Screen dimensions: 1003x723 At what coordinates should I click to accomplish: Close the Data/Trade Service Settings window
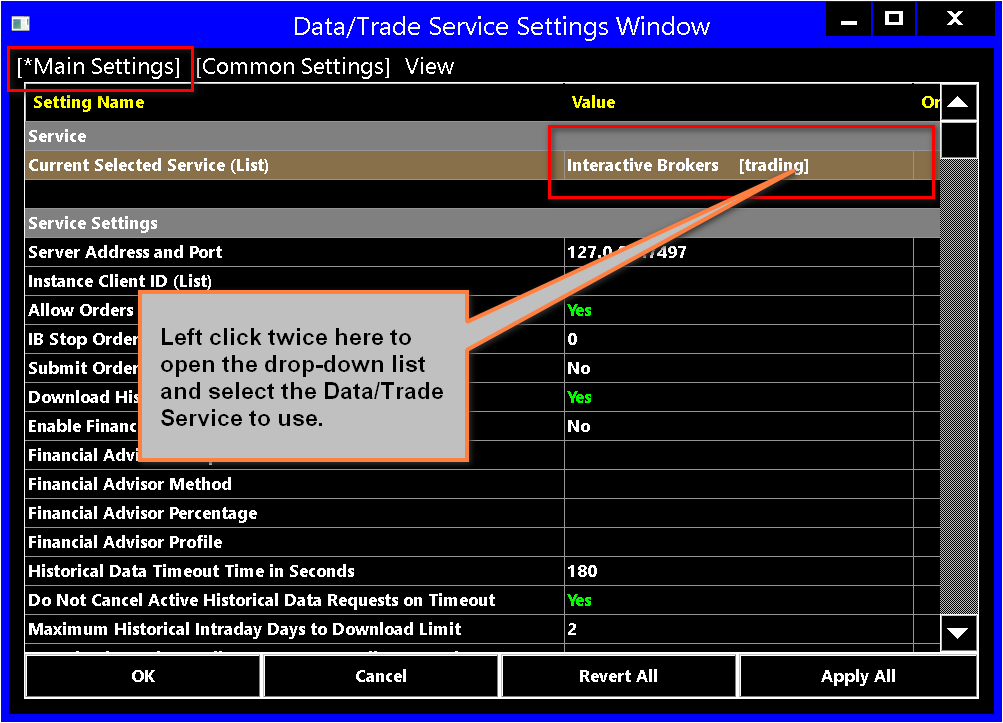point(955,19)
